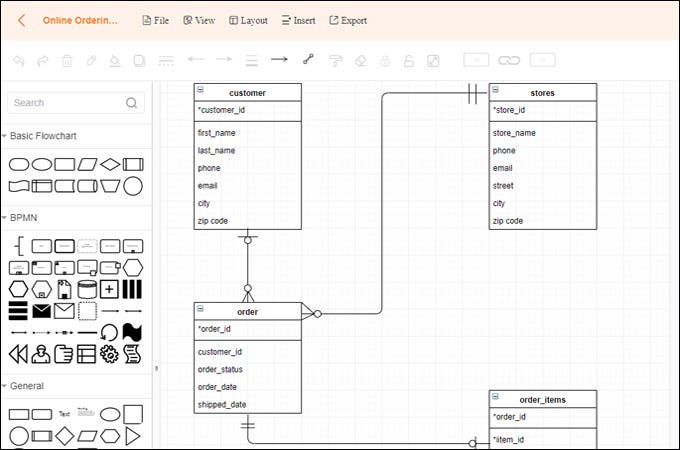Collapse the order table
The width and height of the screenshot is (680, 450).
(200, 309)
